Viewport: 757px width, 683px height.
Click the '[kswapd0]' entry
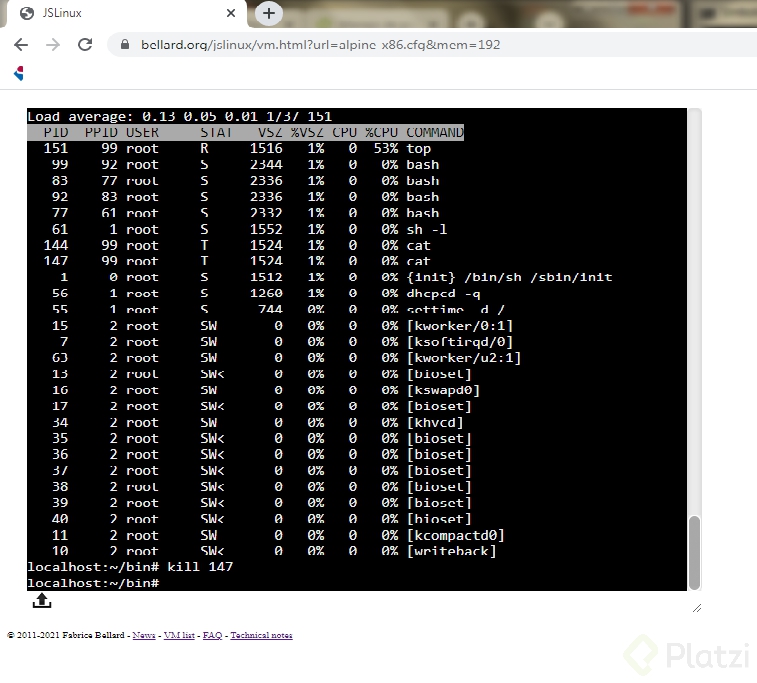pos(443,390)
